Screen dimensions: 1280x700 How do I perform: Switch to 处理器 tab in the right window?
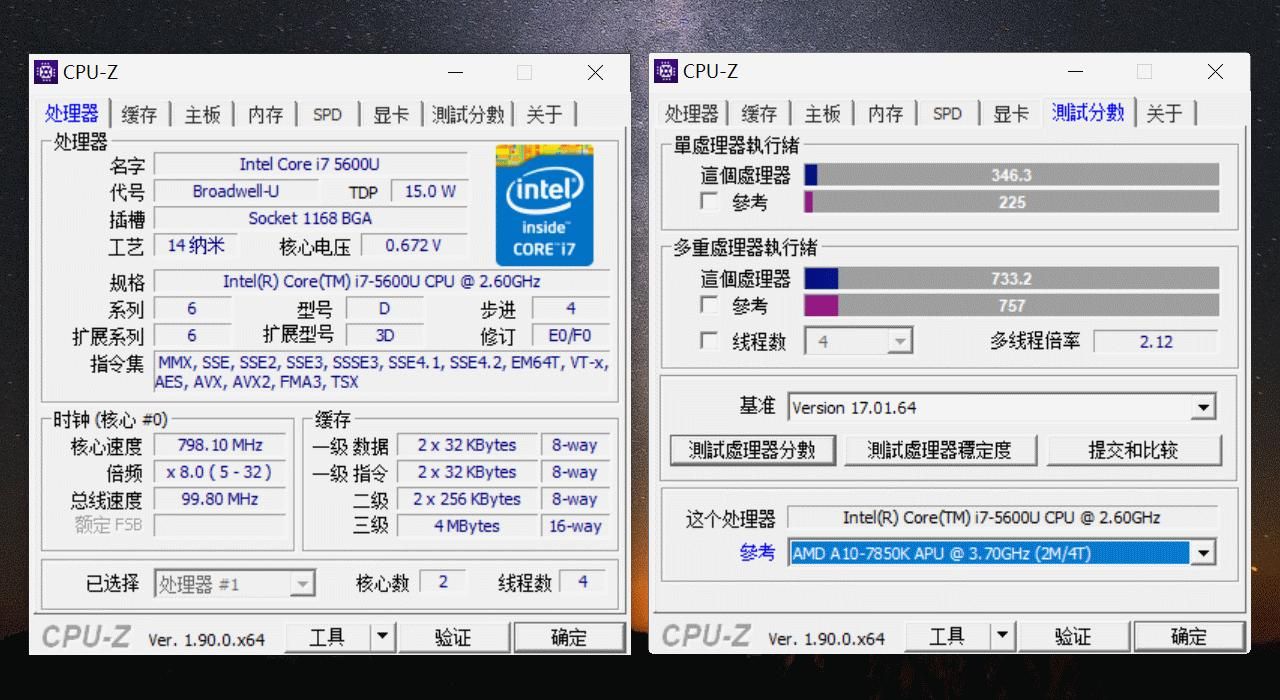[x=692, y=114]
